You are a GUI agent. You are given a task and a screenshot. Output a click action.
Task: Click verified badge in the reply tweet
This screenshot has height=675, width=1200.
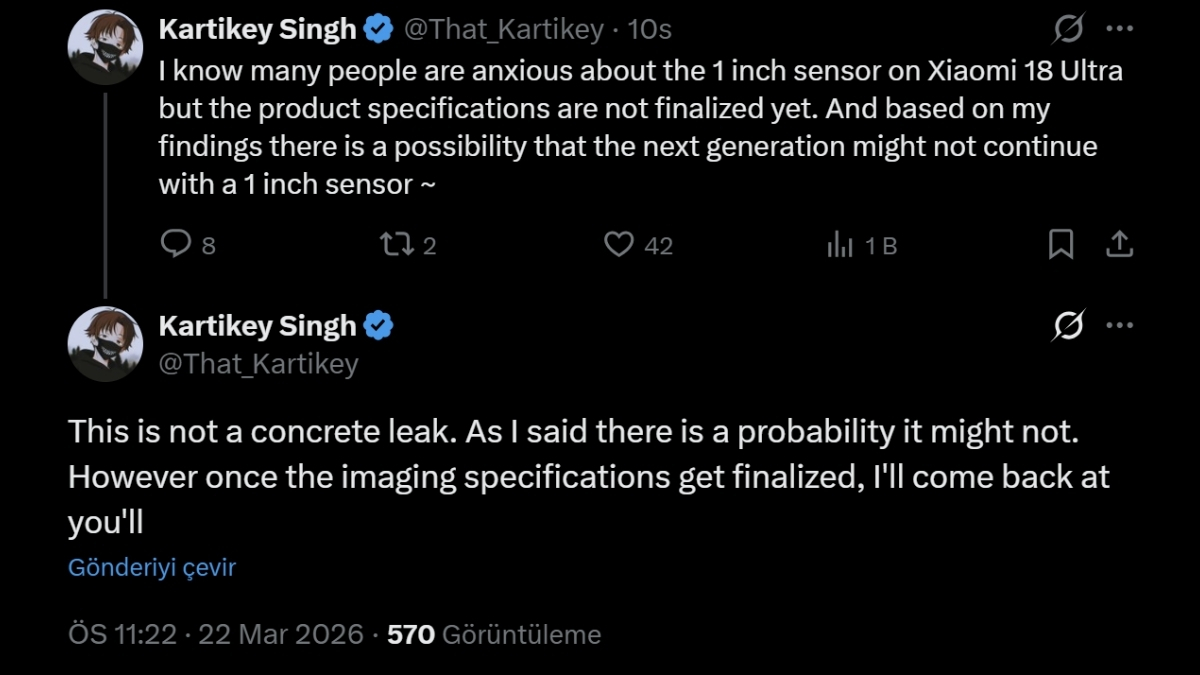[377, 326]
